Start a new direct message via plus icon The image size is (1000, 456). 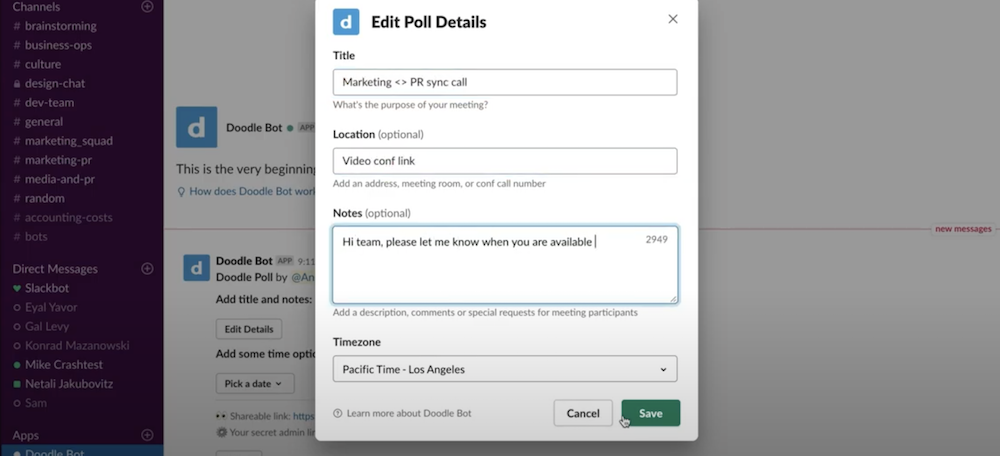click(x=147, y=268)
